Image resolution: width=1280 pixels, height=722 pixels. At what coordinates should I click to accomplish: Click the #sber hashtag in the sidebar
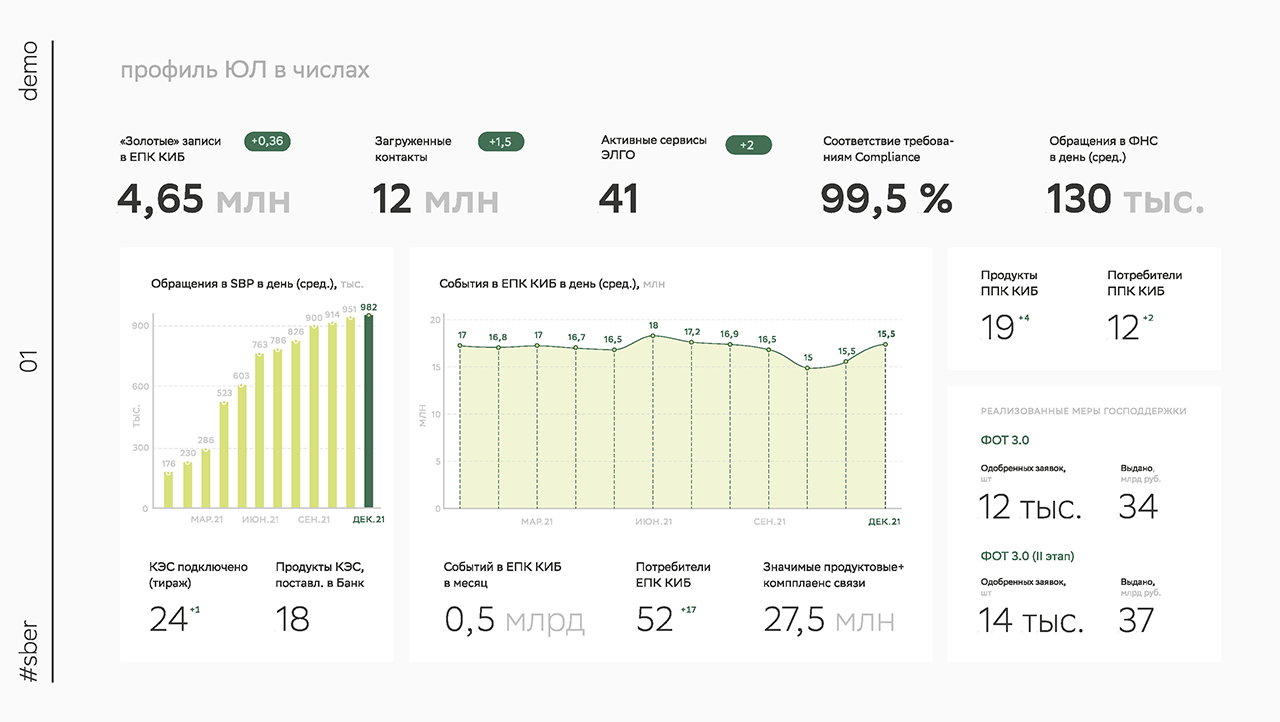click(30, 650)
